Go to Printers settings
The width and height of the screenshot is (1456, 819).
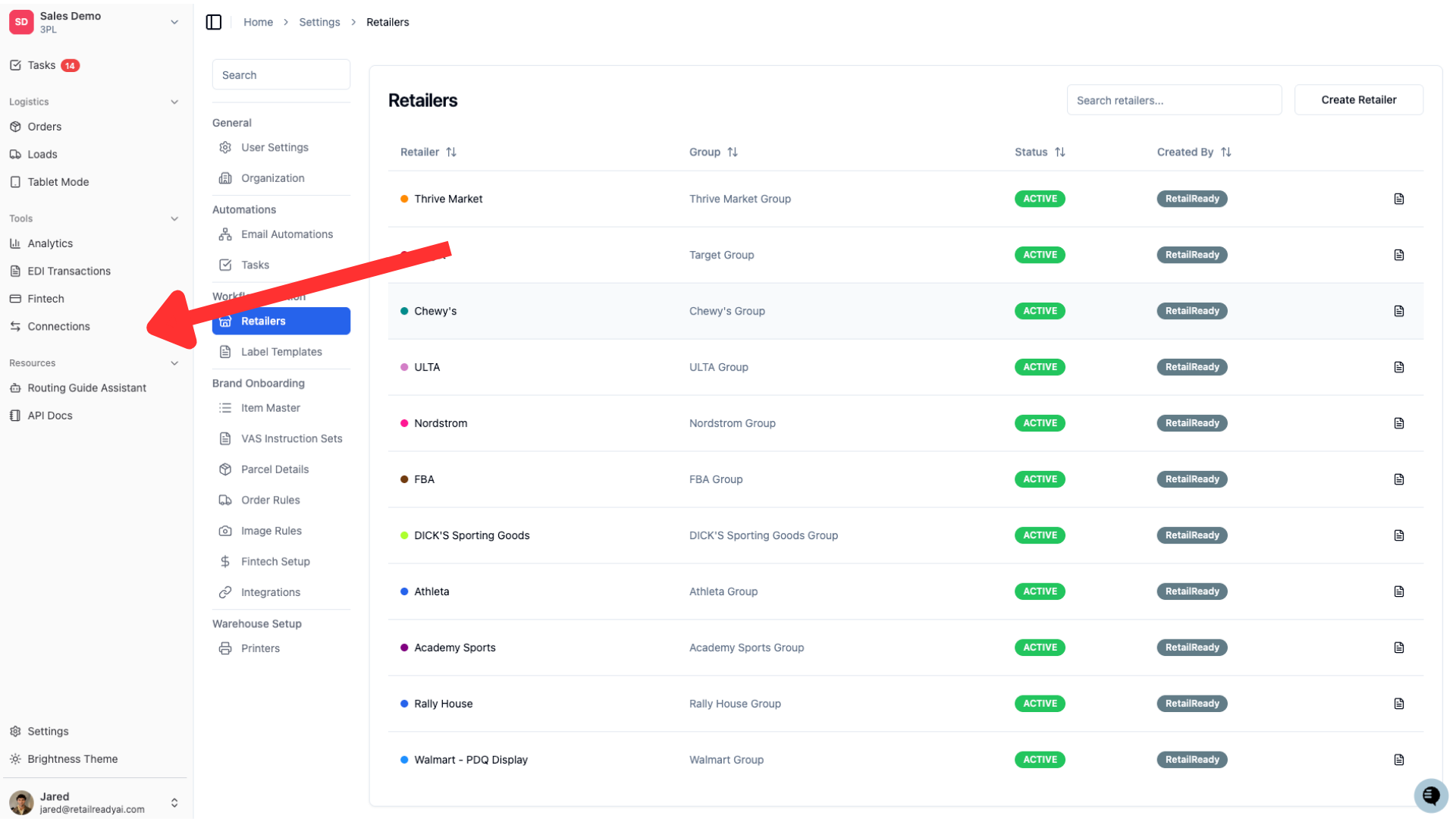tap(260, 648)
